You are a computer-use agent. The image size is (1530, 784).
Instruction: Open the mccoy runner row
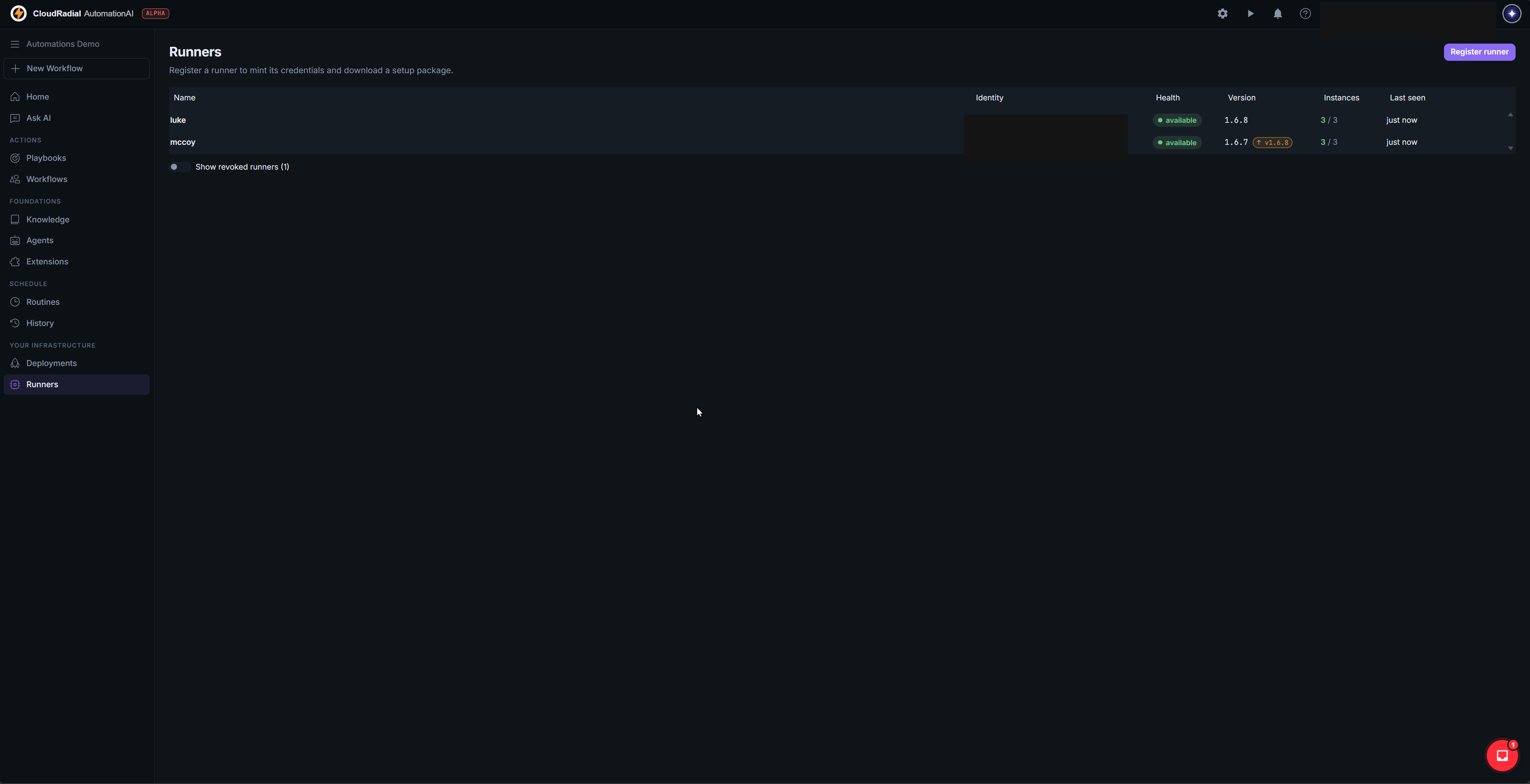click(838, 142)
